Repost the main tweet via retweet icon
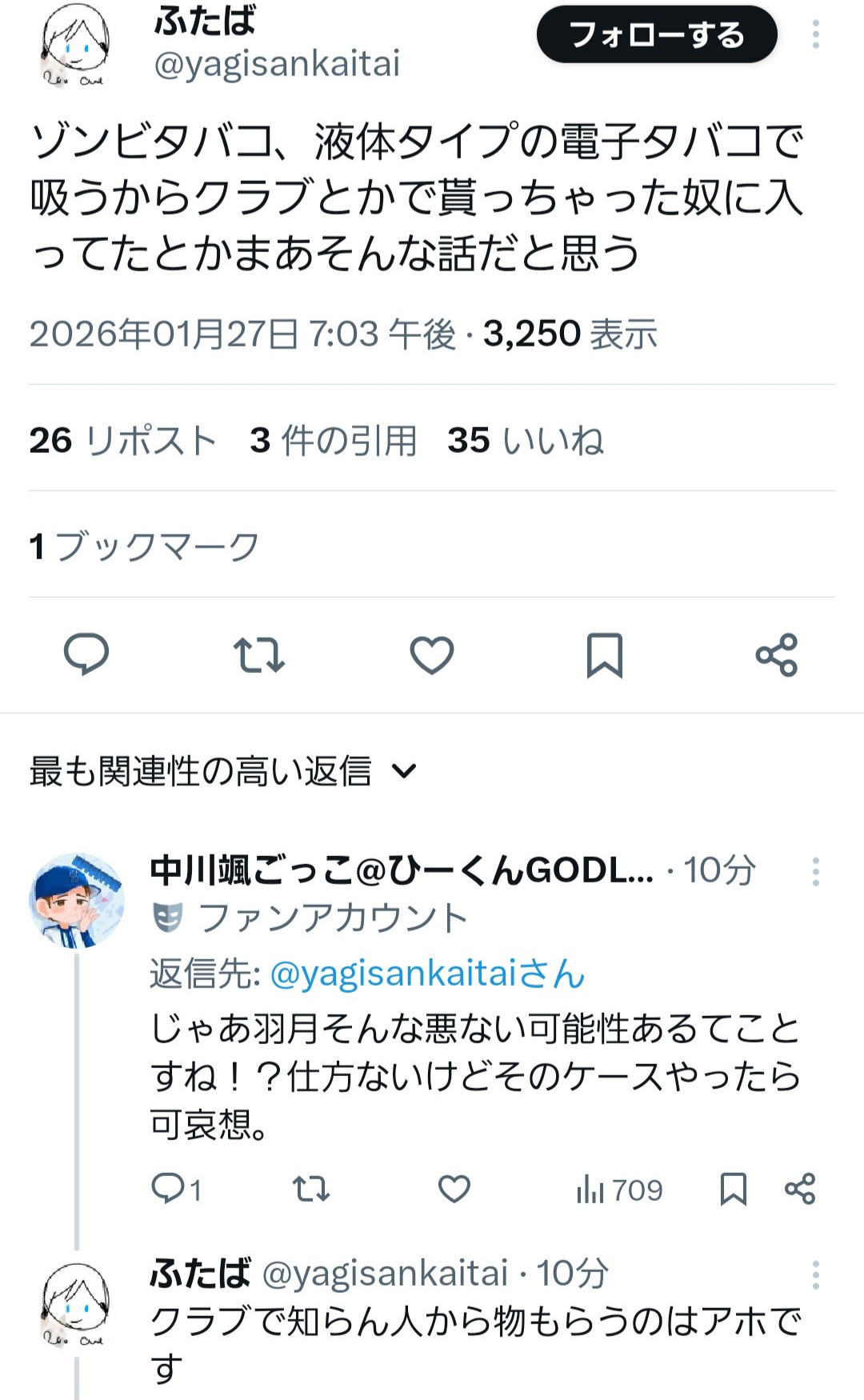The height and width of the screenshot is (1400, 864). 258,655
